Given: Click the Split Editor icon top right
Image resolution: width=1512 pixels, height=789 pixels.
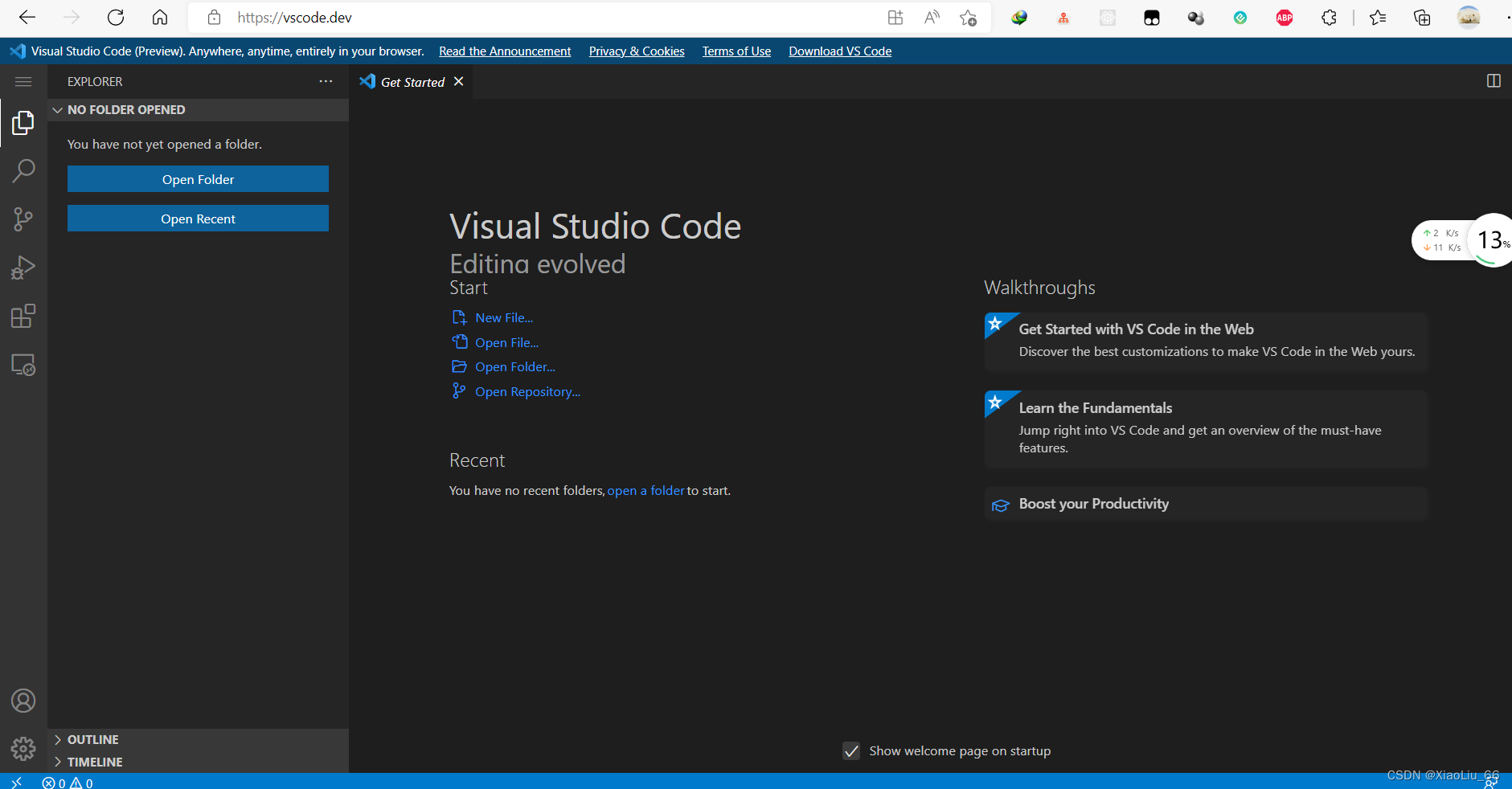Looking at the screenshot, I should tap(1494, 80).
